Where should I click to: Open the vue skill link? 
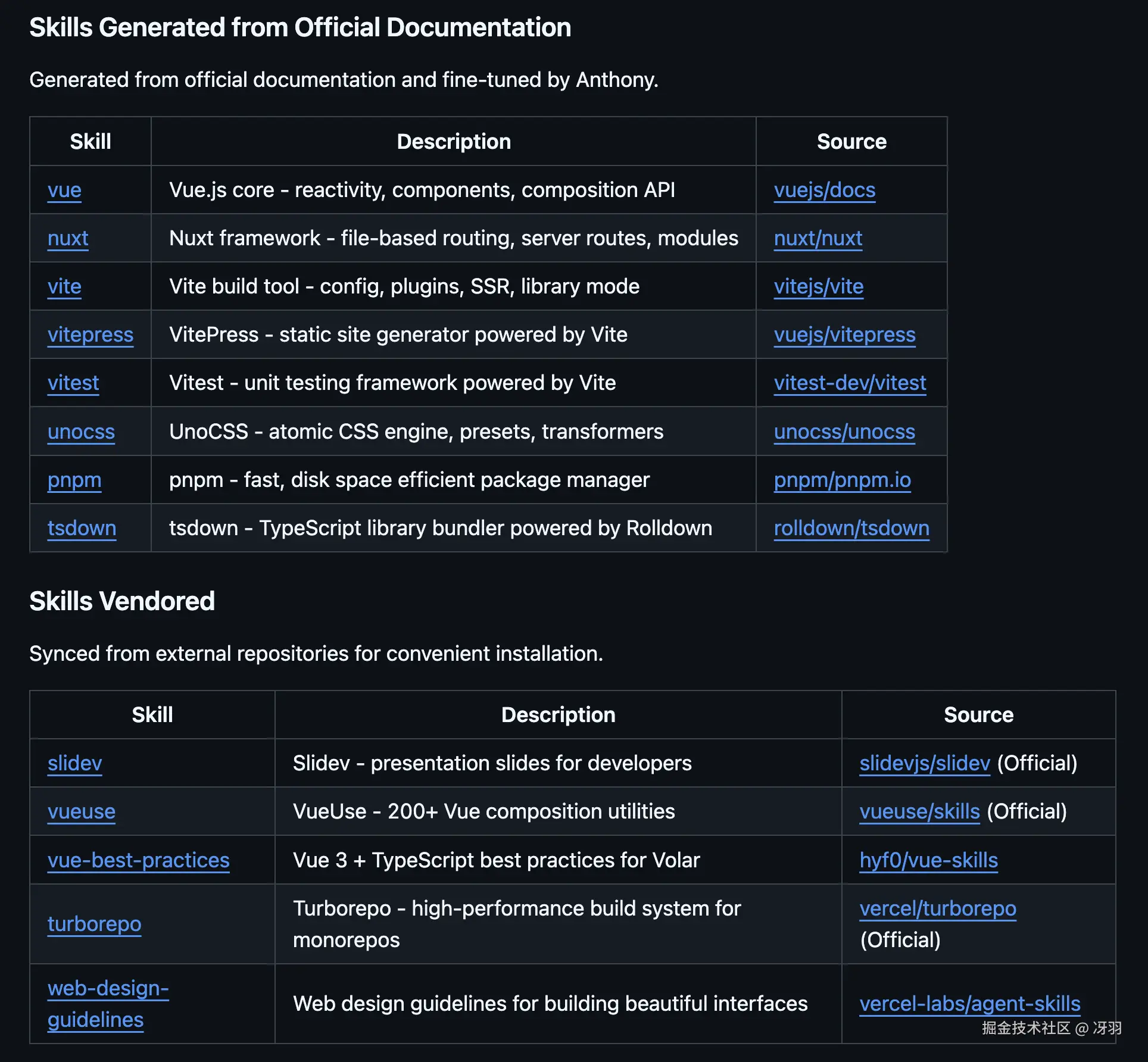pos(64,190)
